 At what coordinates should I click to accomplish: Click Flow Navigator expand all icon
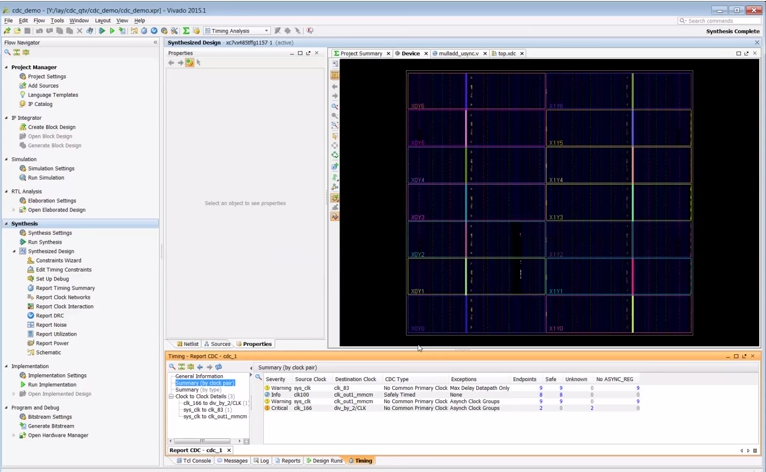[25, 52]
